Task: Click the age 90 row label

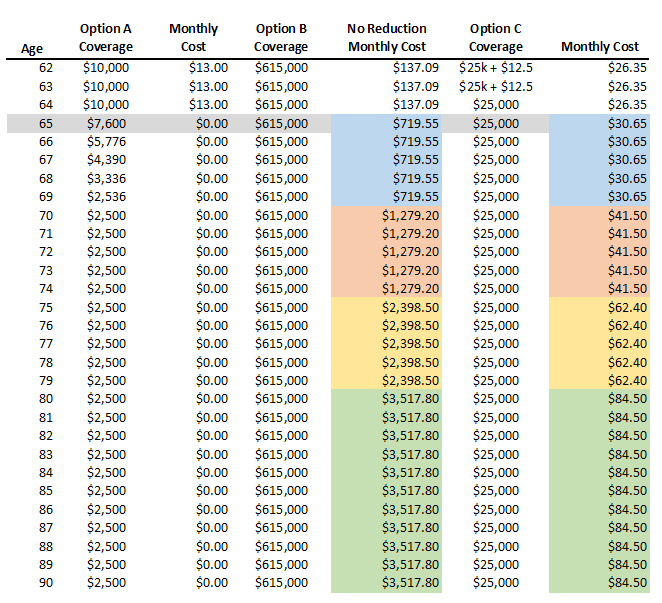Action: pyautogui.click(x=46, y=582)
